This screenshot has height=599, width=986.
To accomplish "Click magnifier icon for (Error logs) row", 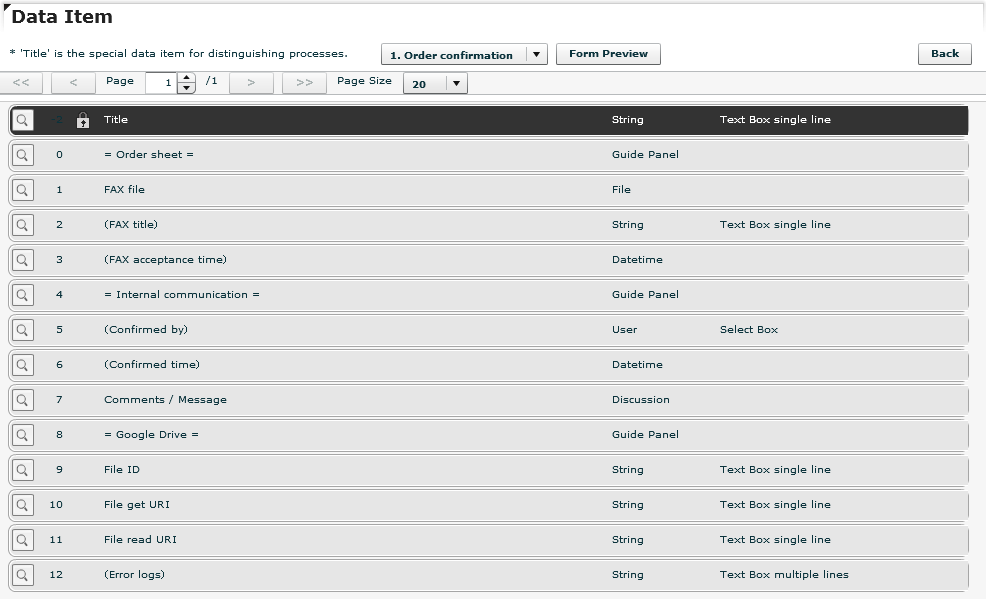I will pos(23,575).
